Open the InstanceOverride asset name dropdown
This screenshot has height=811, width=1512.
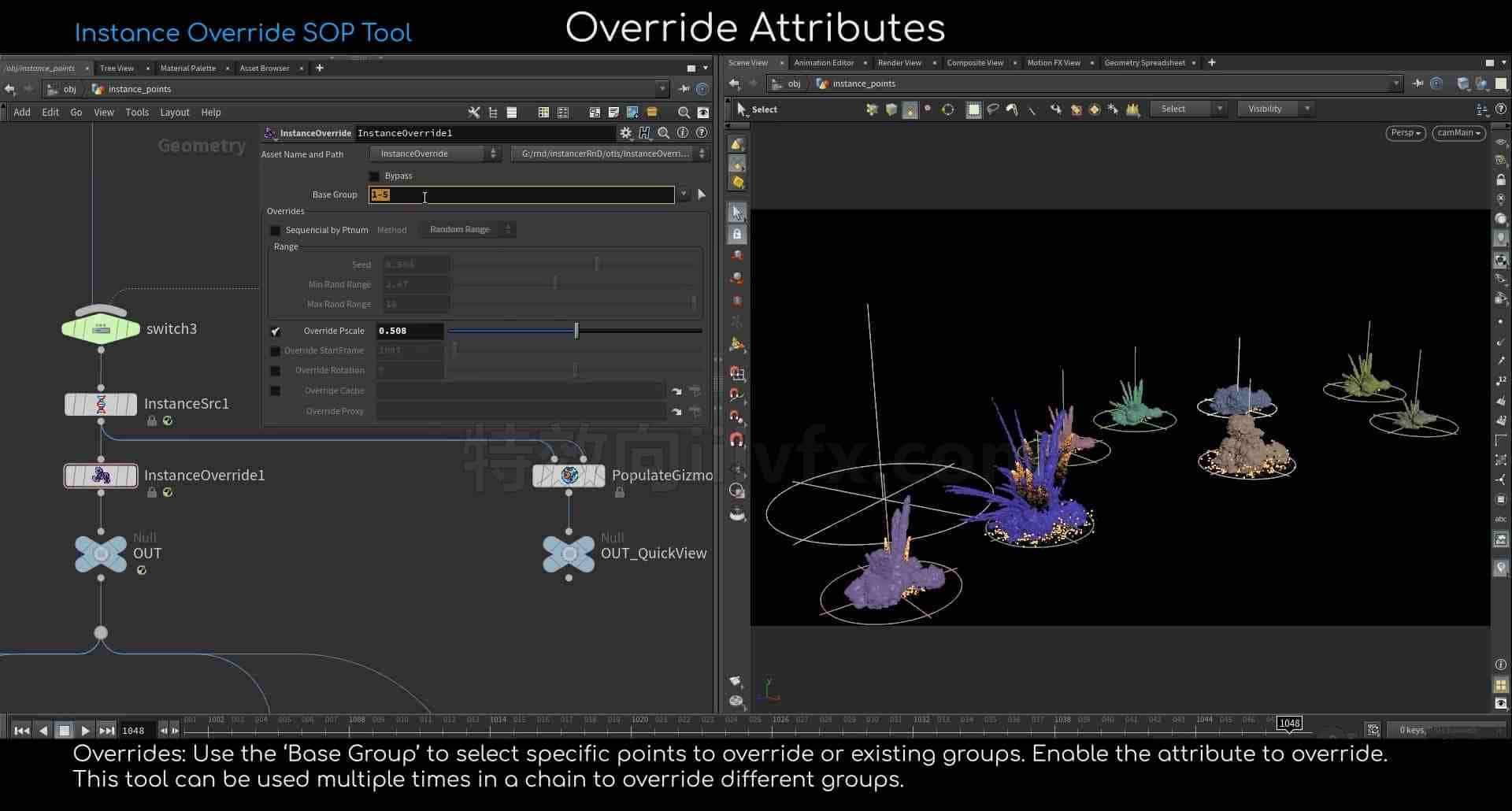pyautogui.click(x=435, y=154)
